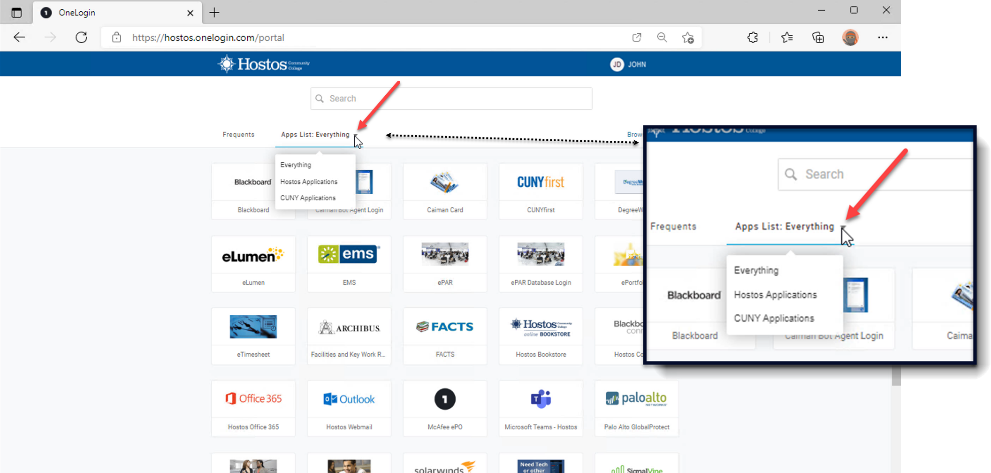Open the browser tab actions menu icon
Viewport: 991px width, 473px height.
coord(16,13)
